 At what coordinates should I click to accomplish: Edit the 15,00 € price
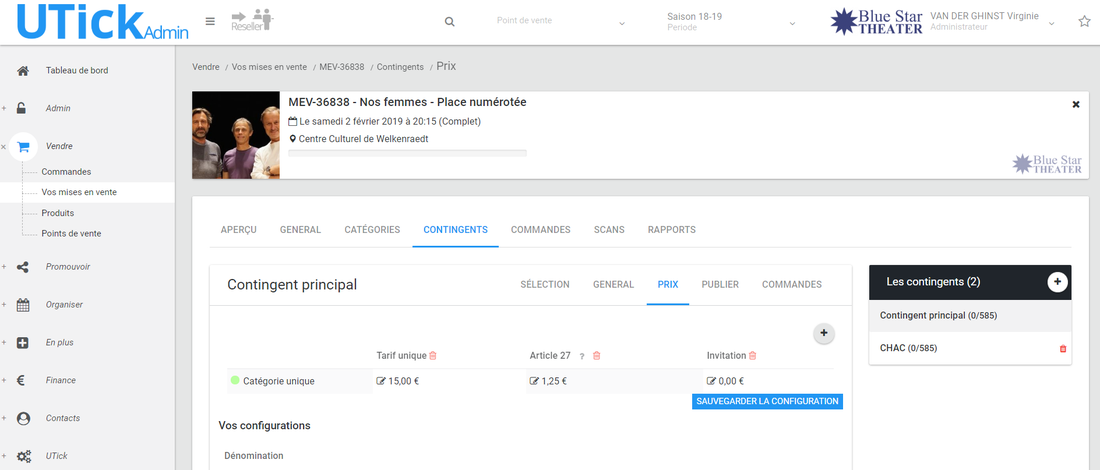(x=381, y=381)
